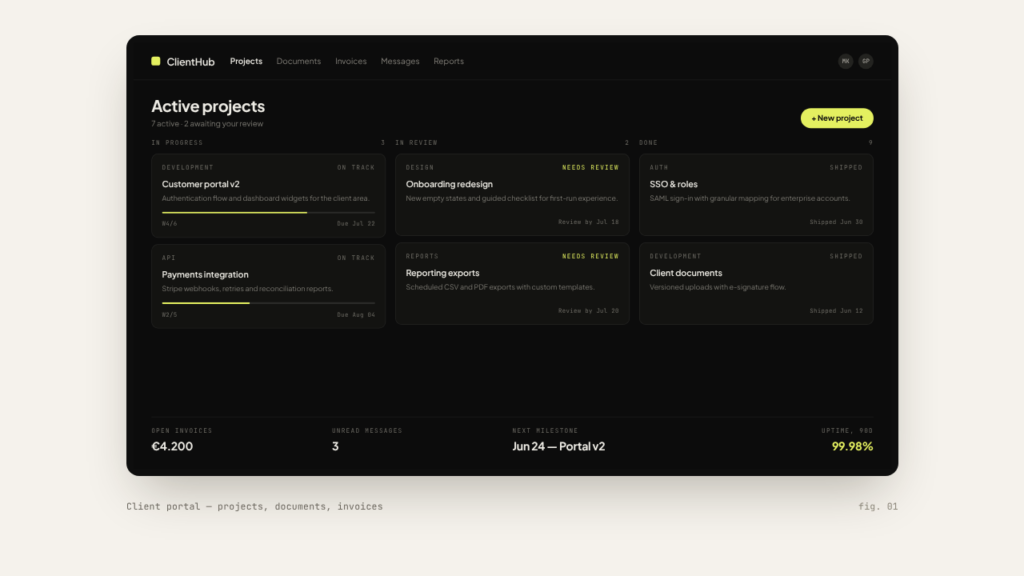Screen dimensions: 1024x576
Task: Click the Done column header
Action: [648, 142]
